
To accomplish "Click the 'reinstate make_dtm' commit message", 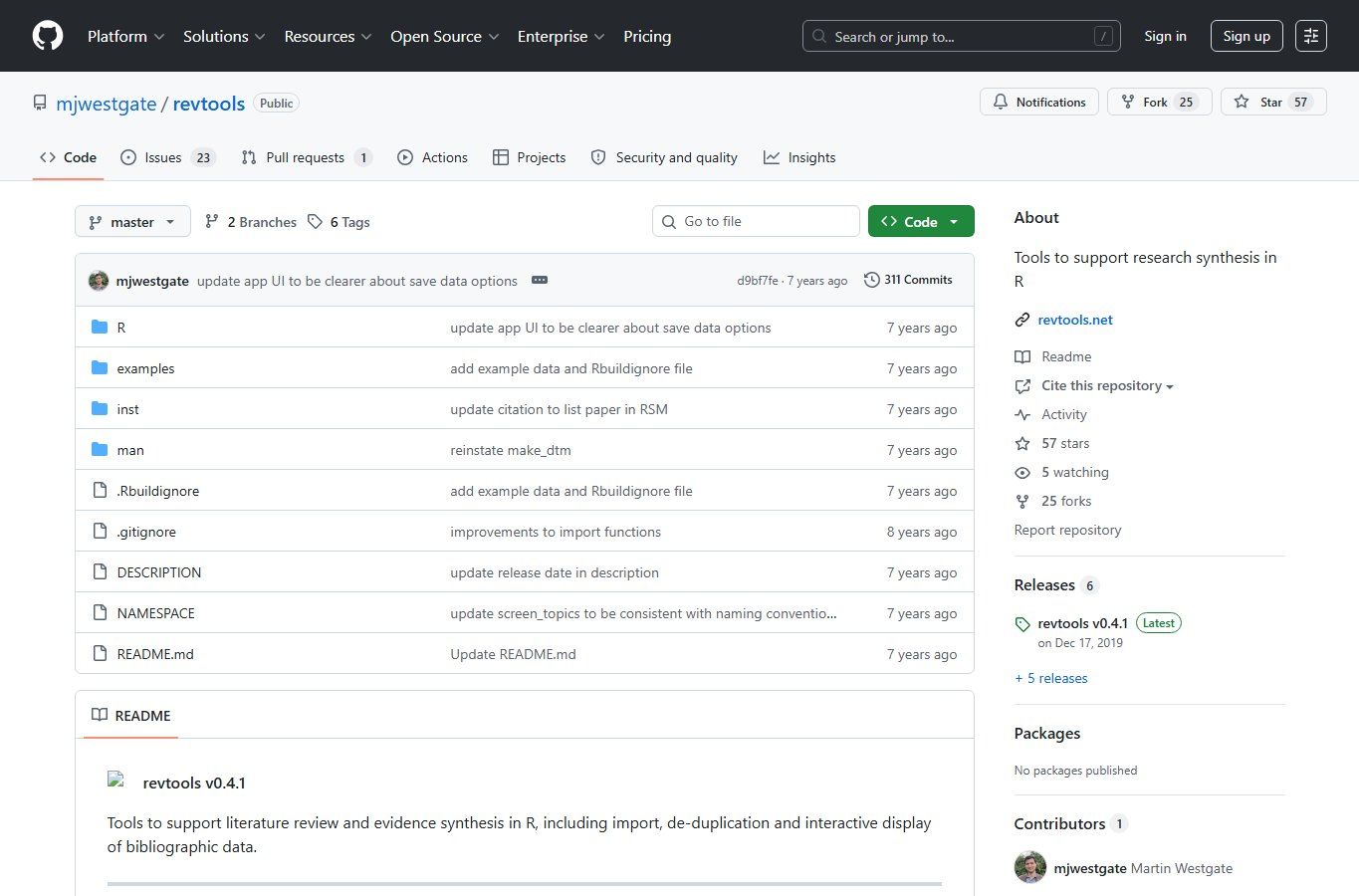I will [x=511, y=450].
